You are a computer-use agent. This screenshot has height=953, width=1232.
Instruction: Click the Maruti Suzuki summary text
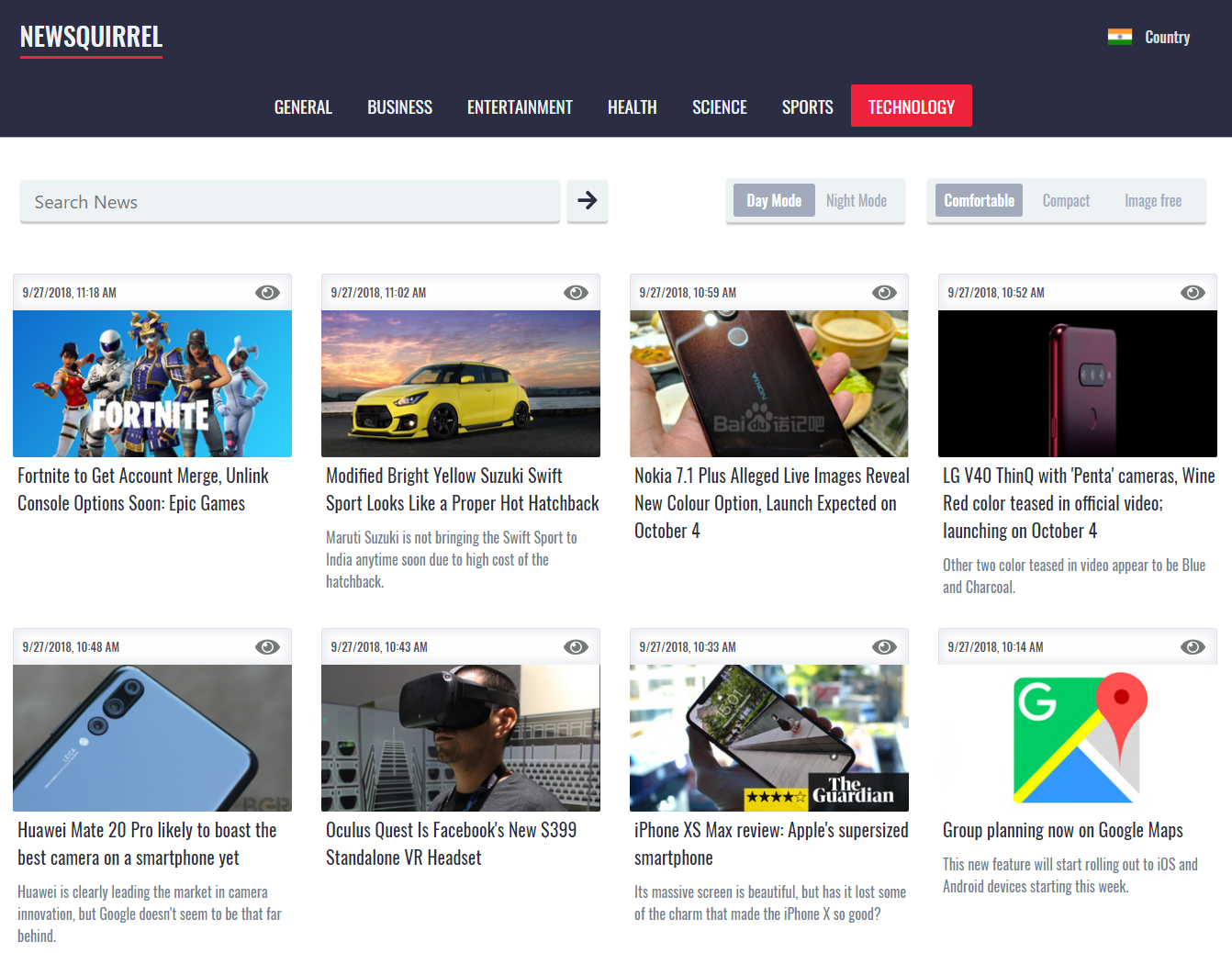452,559
